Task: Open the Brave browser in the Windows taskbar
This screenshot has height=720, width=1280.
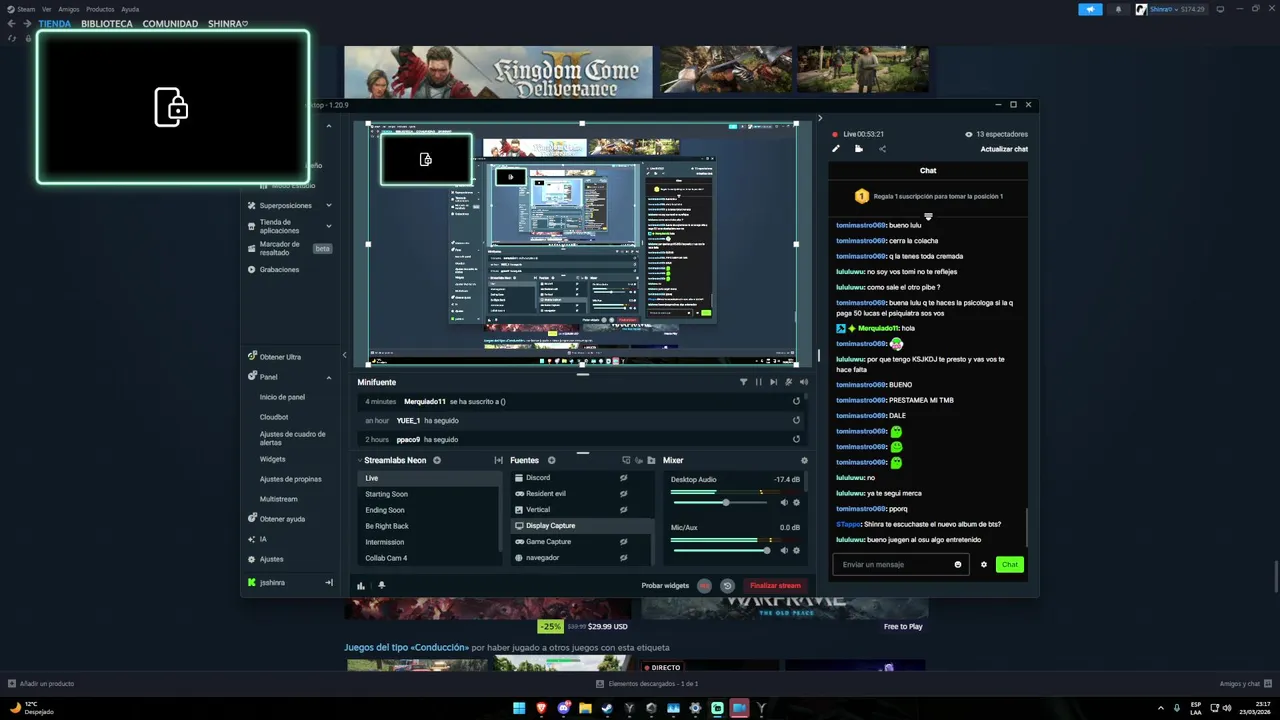Action: [x=541, y=708]
